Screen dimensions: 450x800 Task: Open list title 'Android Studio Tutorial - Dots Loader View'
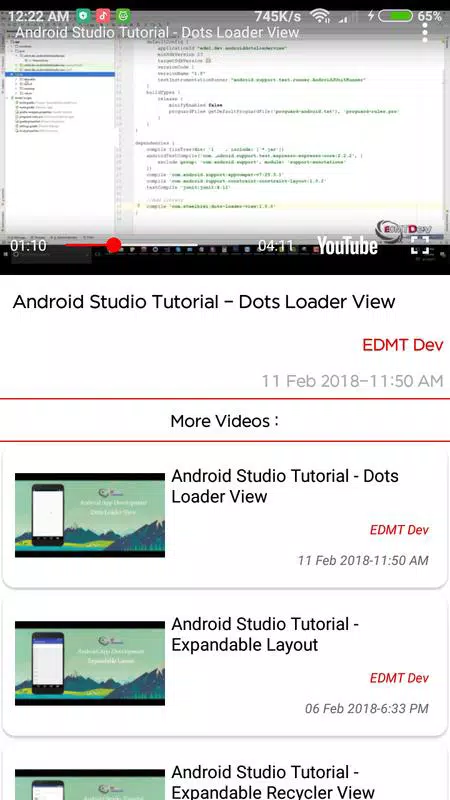(285, 486)
